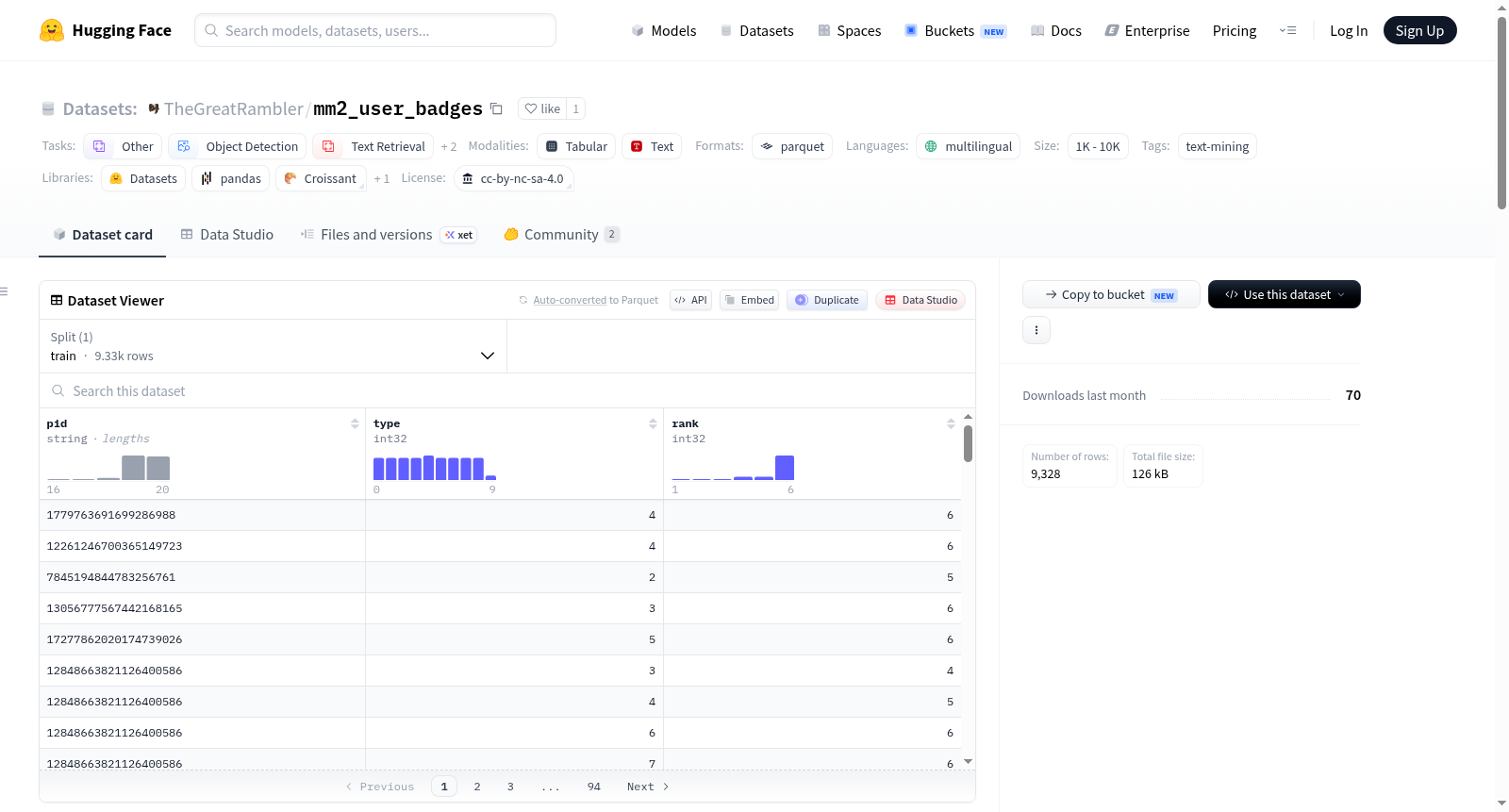1509x812 pixels.
Task: Open the TheGreatRambler profile link
Action: click(x=234, y=109)
